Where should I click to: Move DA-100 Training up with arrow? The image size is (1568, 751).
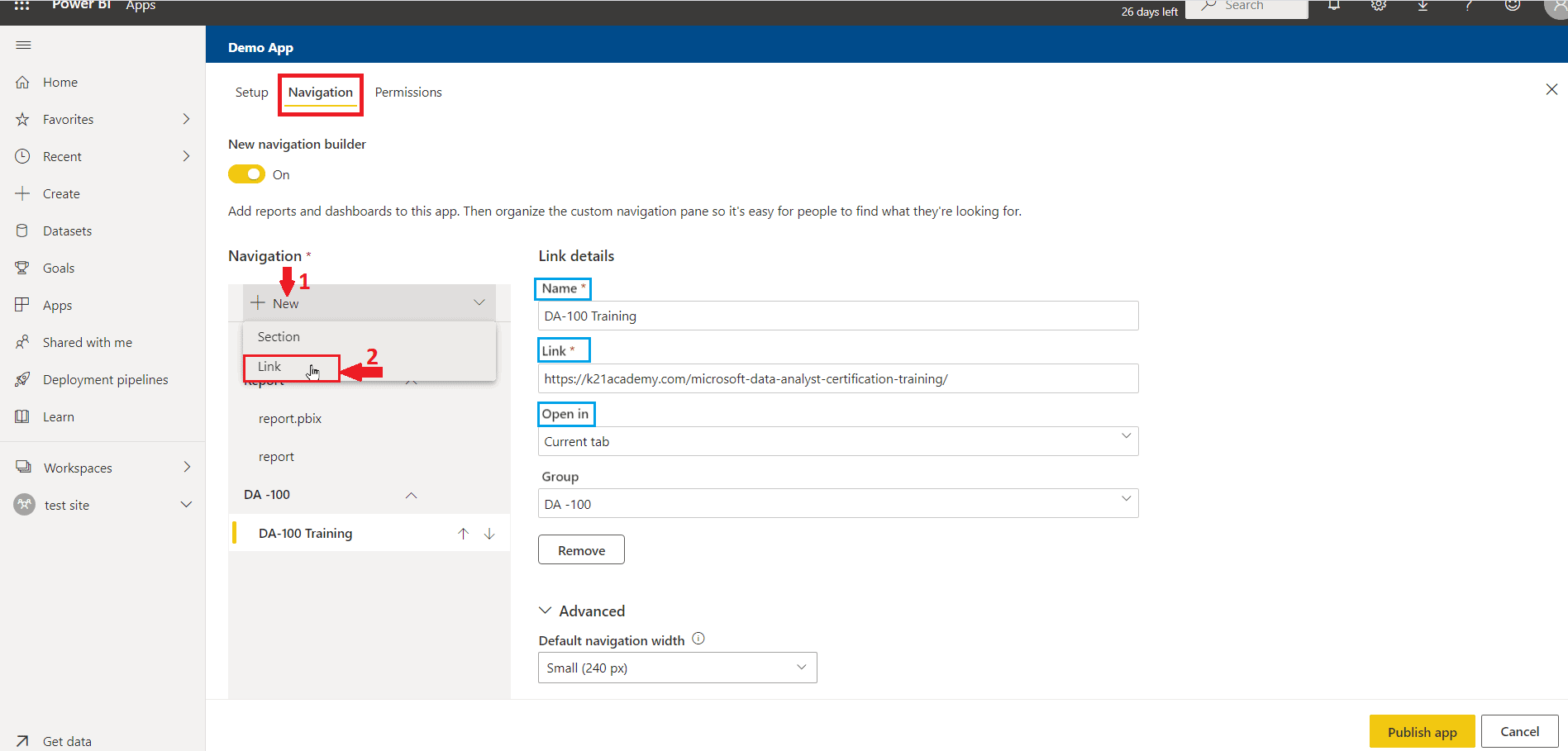(x=463, y=534)
